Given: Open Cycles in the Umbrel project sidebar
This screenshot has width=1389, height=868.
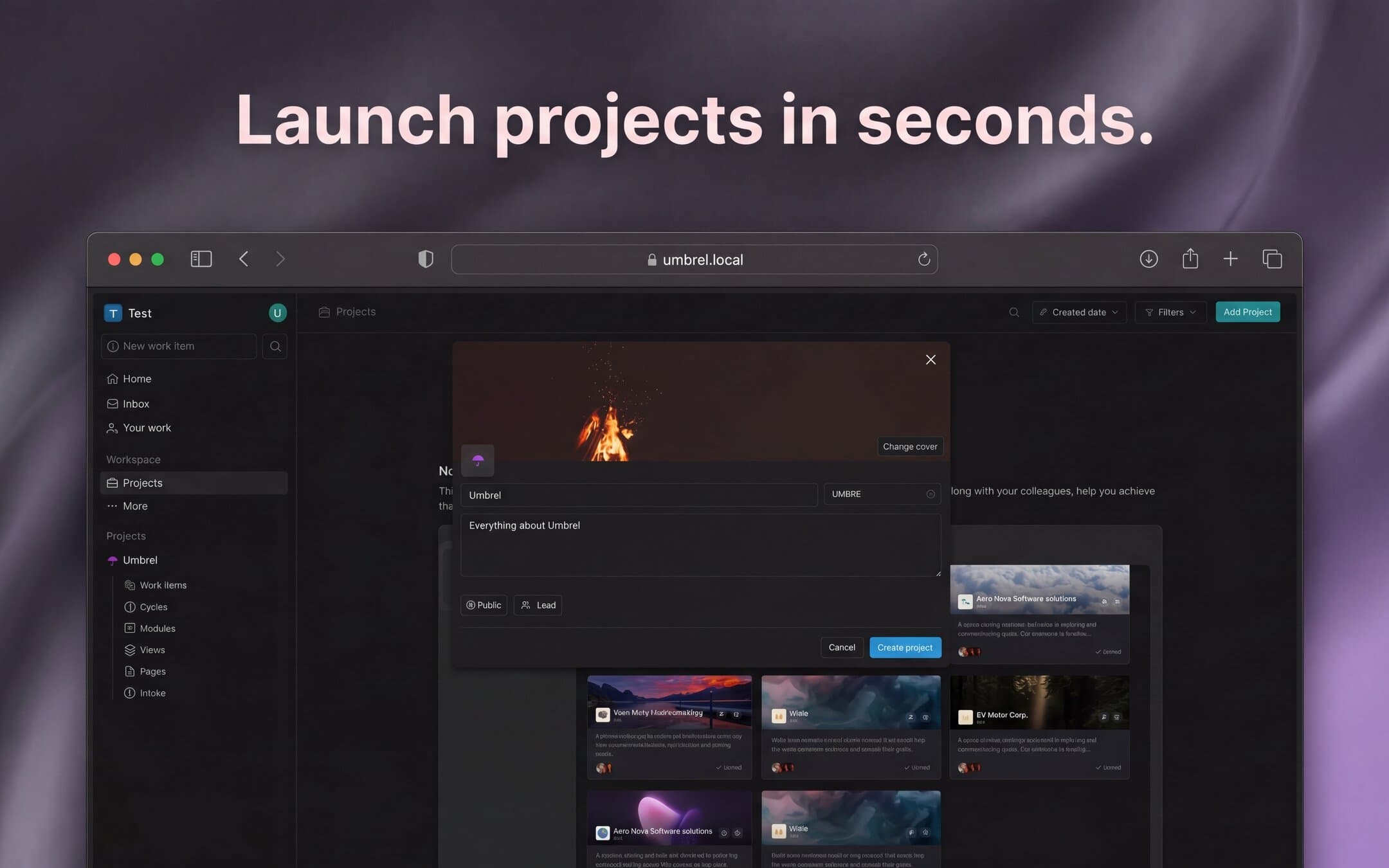Looking at the screenshot, I should click(154, 606).
